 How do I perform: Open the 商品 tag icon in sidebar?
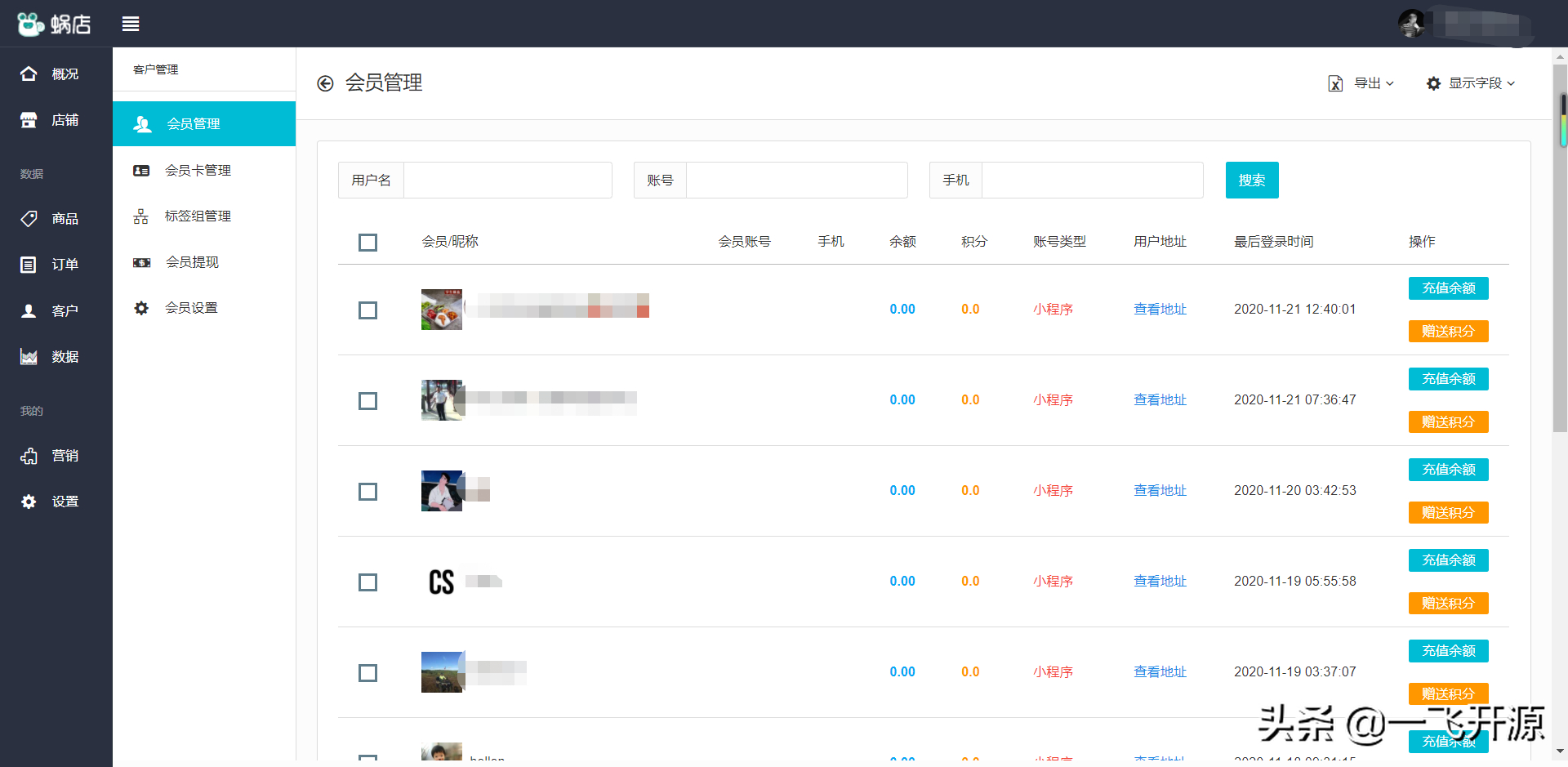(29, 218)
